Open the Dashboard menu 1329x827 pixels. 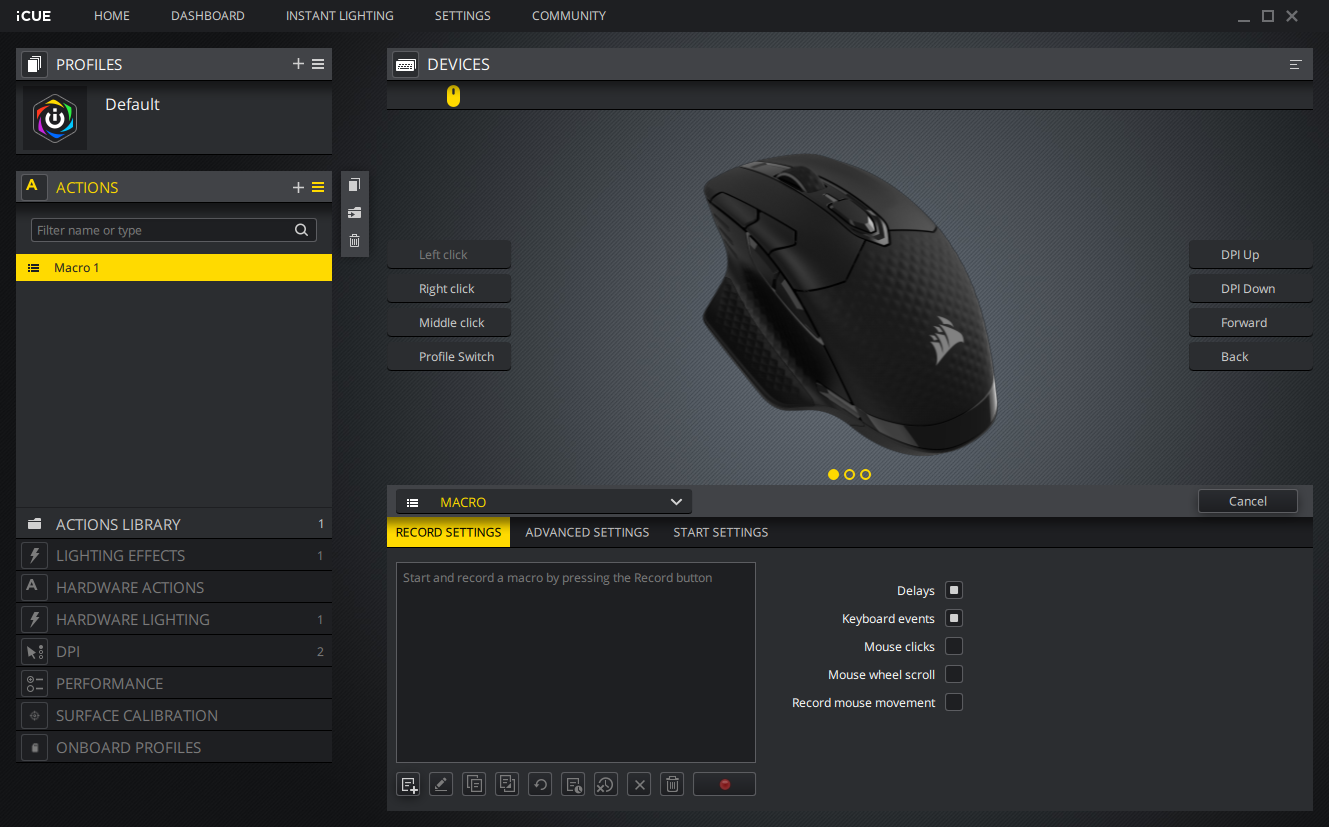tap(208, 16)
